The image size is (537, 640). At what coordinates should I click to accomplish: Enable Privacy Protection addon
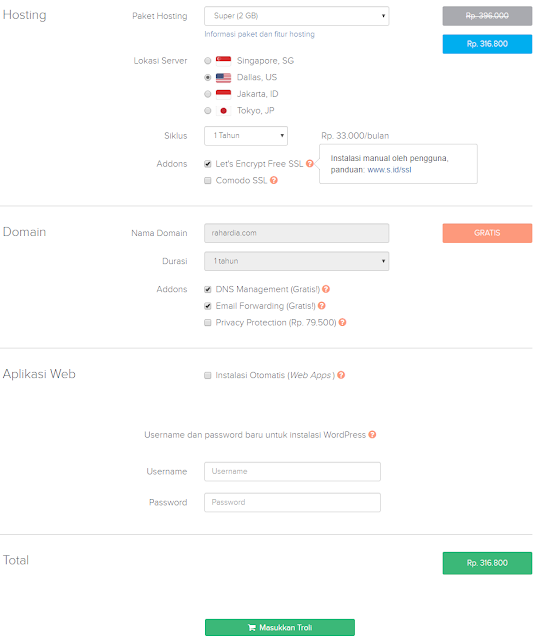coord(208,323)
